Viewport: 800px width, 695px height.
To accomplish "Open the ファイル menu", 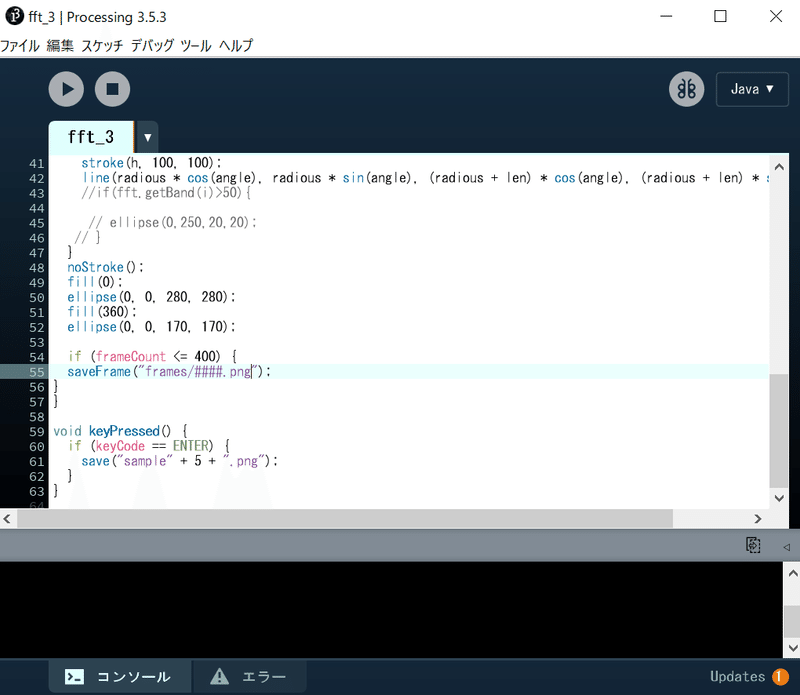I will (20, 45).
